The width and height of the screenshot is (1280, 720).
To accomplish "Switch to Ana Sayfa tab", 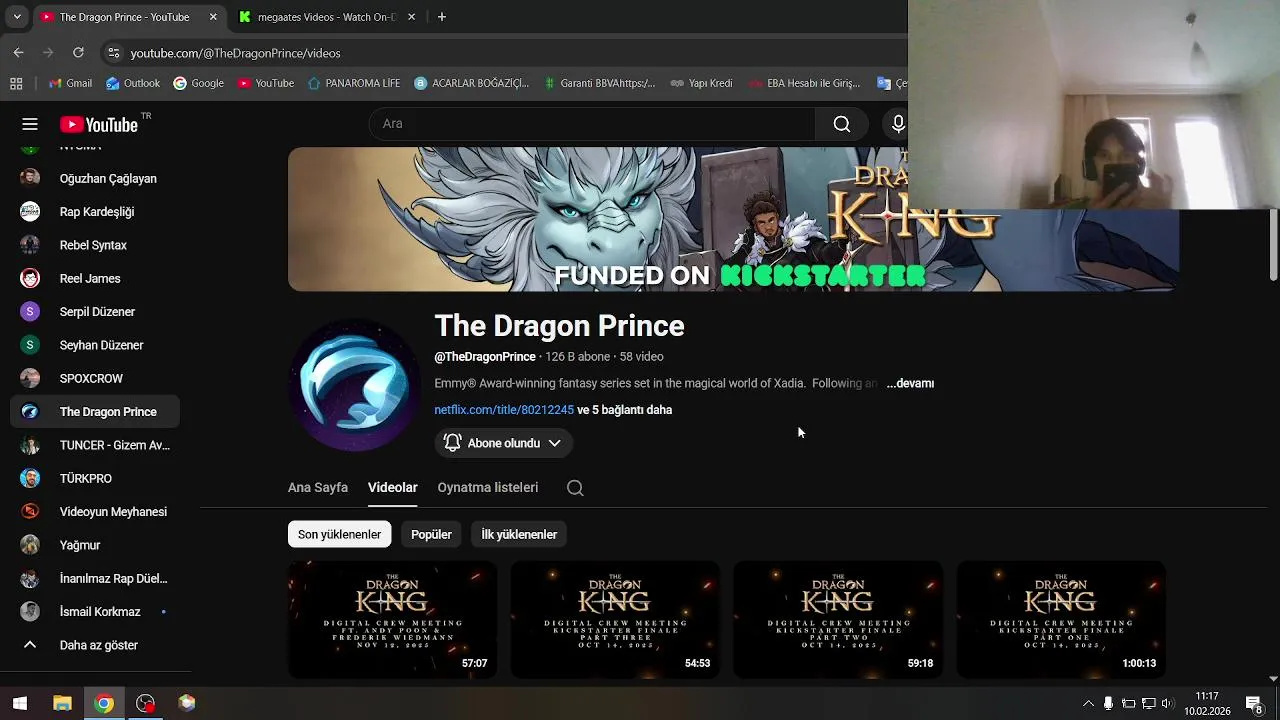I will click(x=318, y=487).
